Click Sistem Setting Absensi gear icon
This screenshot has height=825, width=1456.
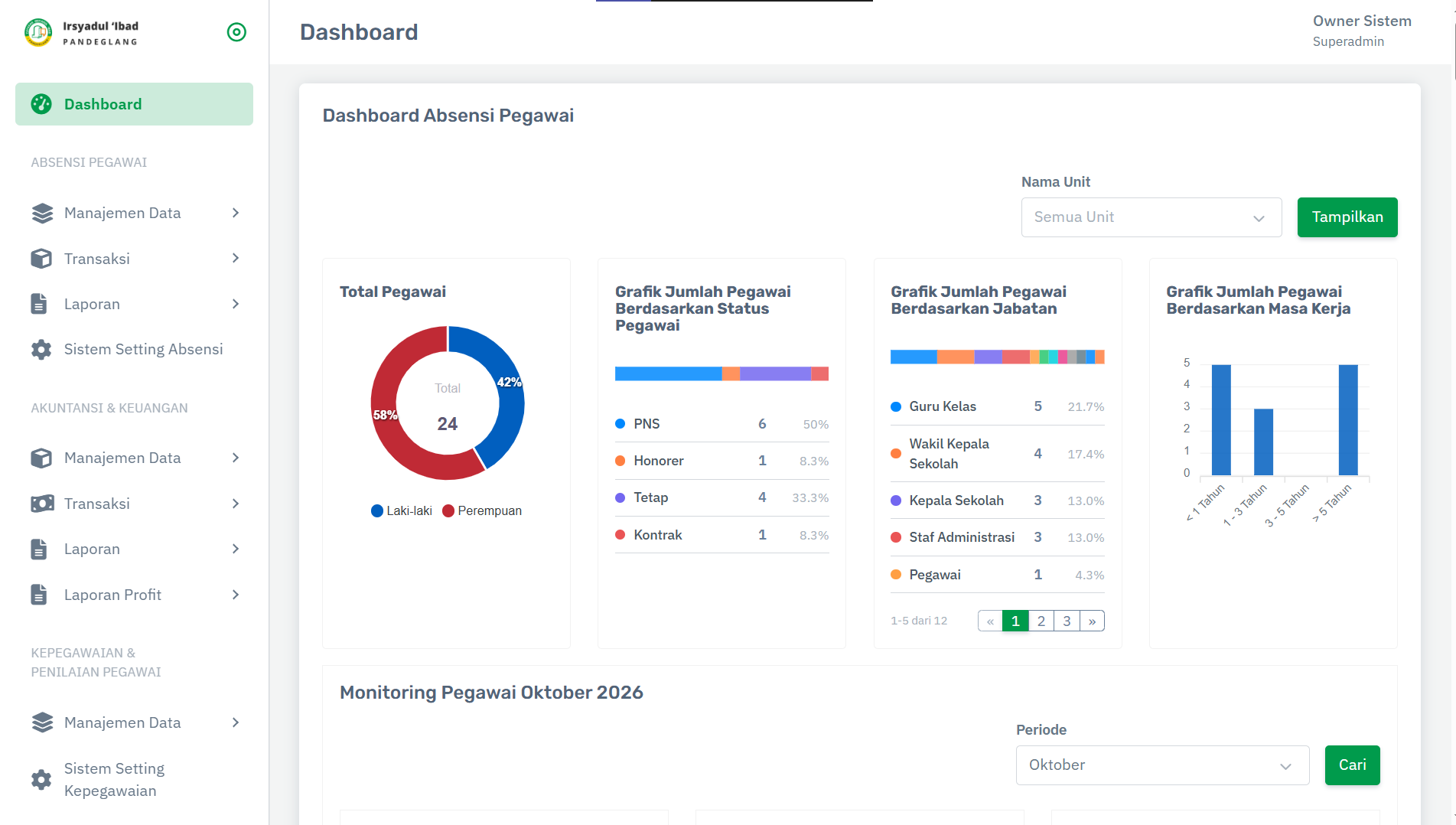coord(41,350)
